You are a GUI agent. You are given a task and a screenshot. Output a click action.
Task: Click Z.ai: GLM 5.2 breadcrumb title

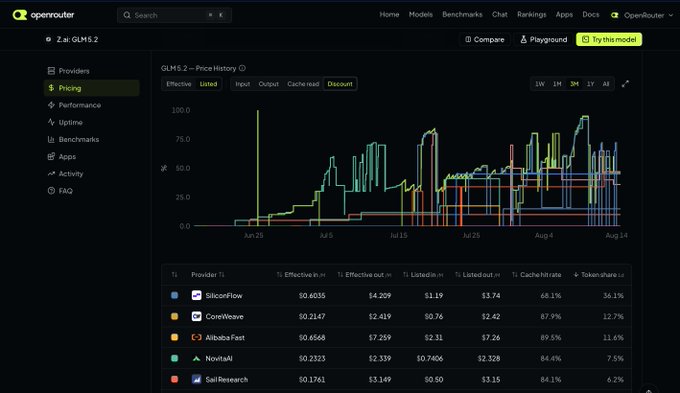[77, 39]
